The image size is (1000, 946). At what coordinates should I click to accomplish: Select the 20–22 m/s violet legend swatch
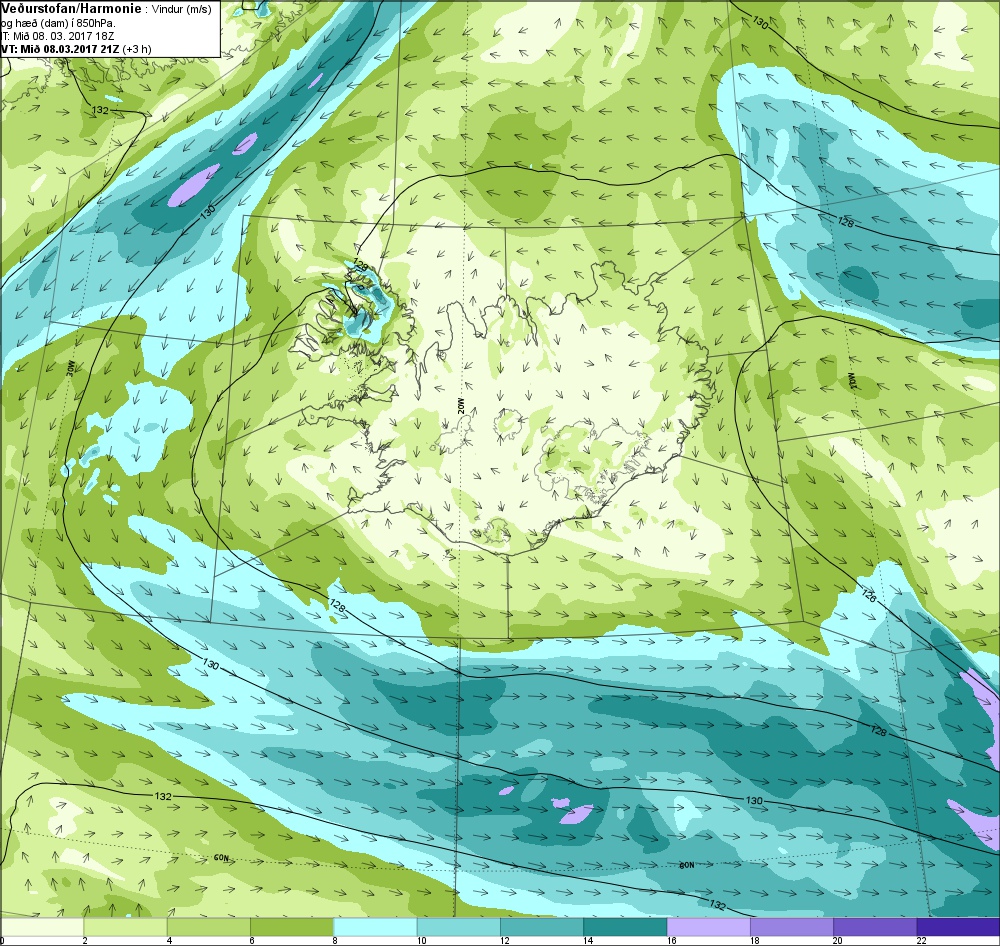[x=874, y=926]
